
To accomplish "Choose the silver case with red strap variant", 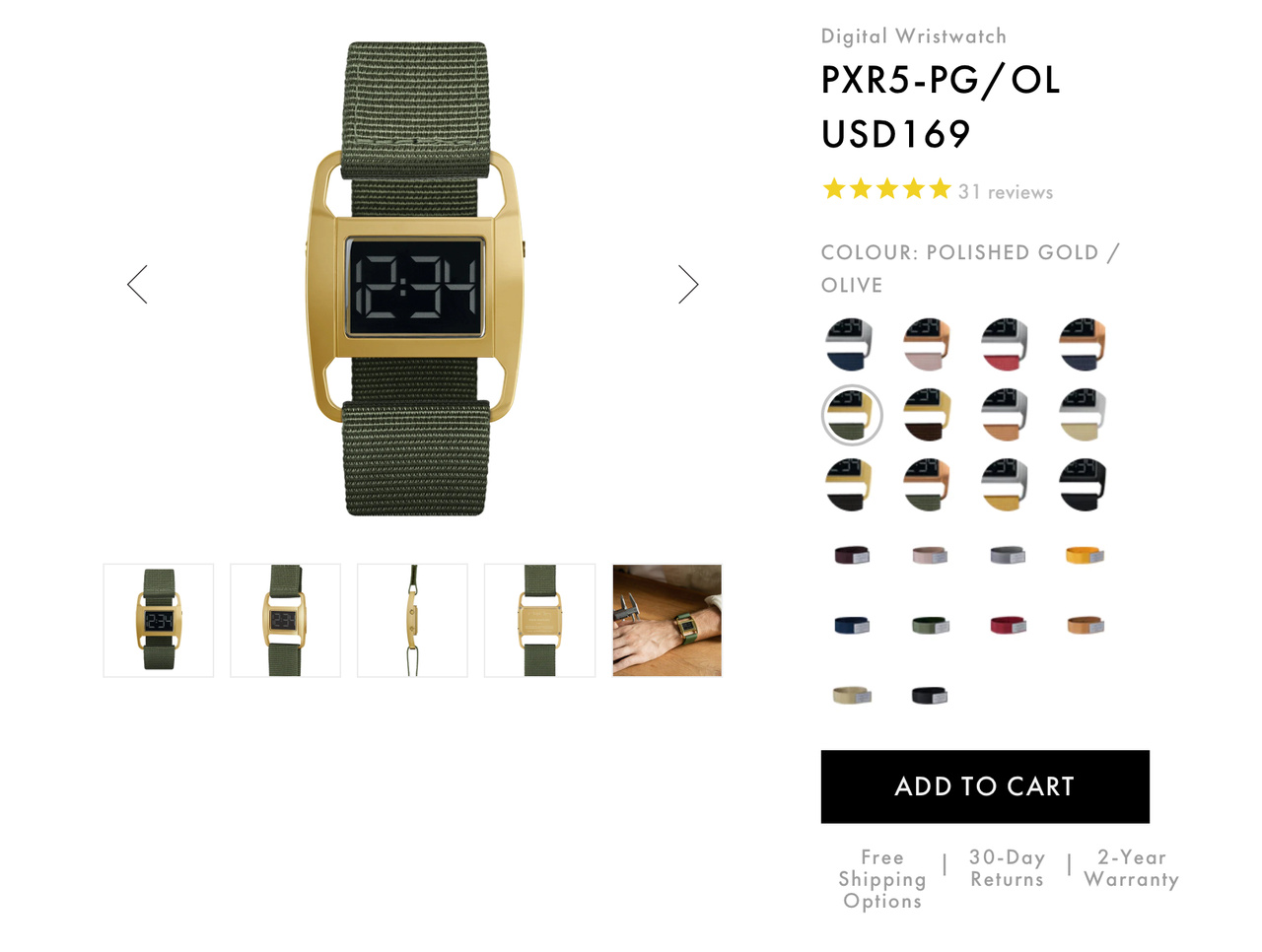I will [x=1006, y=345].
